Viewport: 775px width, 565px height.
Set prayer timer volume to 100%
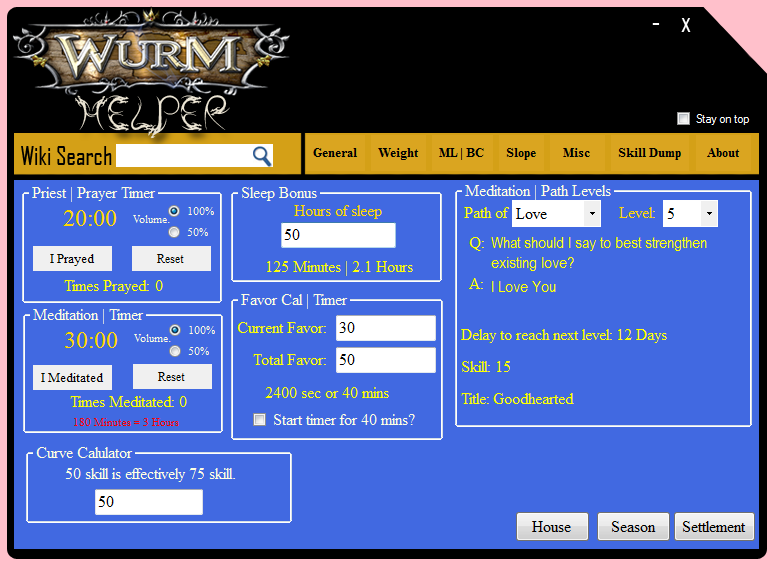click(x=174, y=211)
